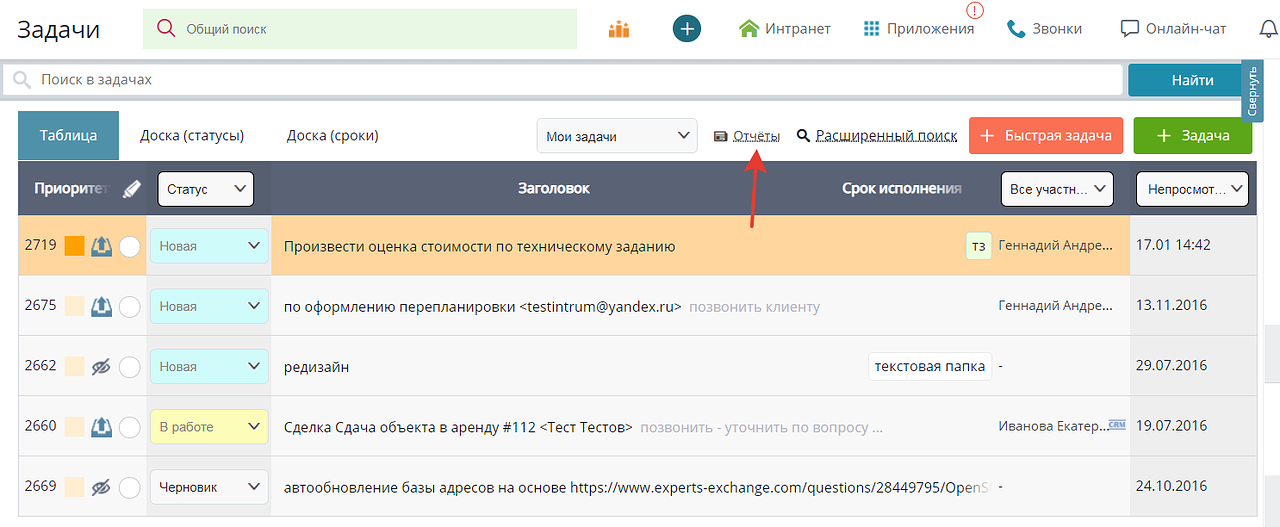The width and height of the screenshot is (1280, 527).
Task: Open the Статус filter dropdown in header
Action: (206, 189)
